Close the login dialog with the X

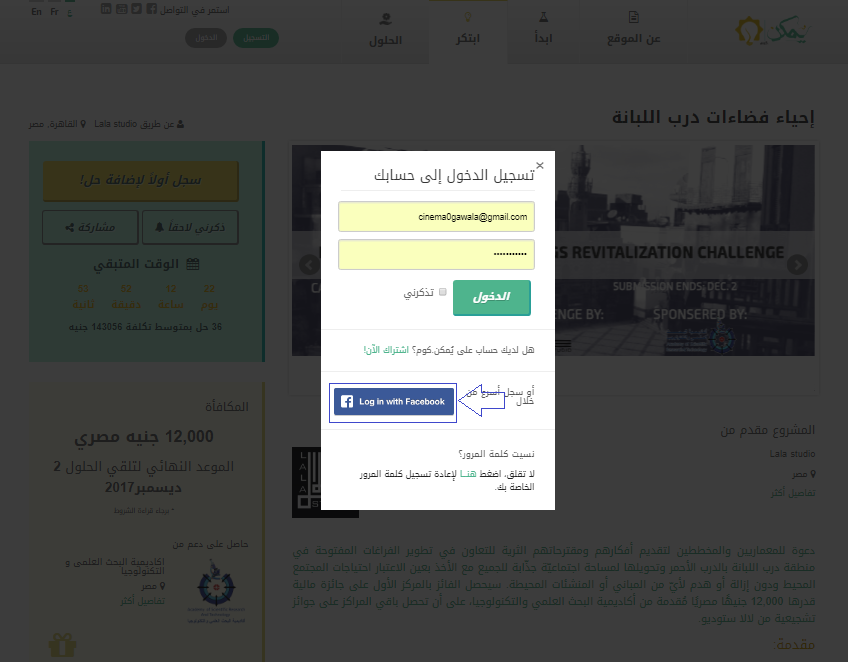click(540, 165)
